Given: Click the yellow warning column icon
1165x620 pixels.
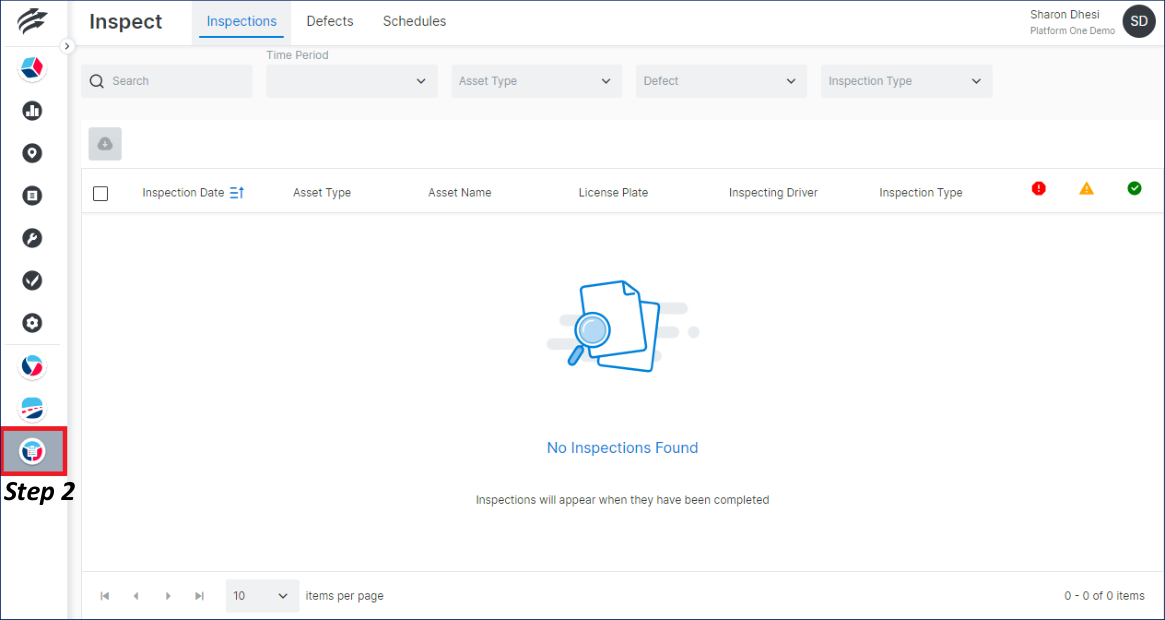Looking at the screenshot, I should point(1086,188).
